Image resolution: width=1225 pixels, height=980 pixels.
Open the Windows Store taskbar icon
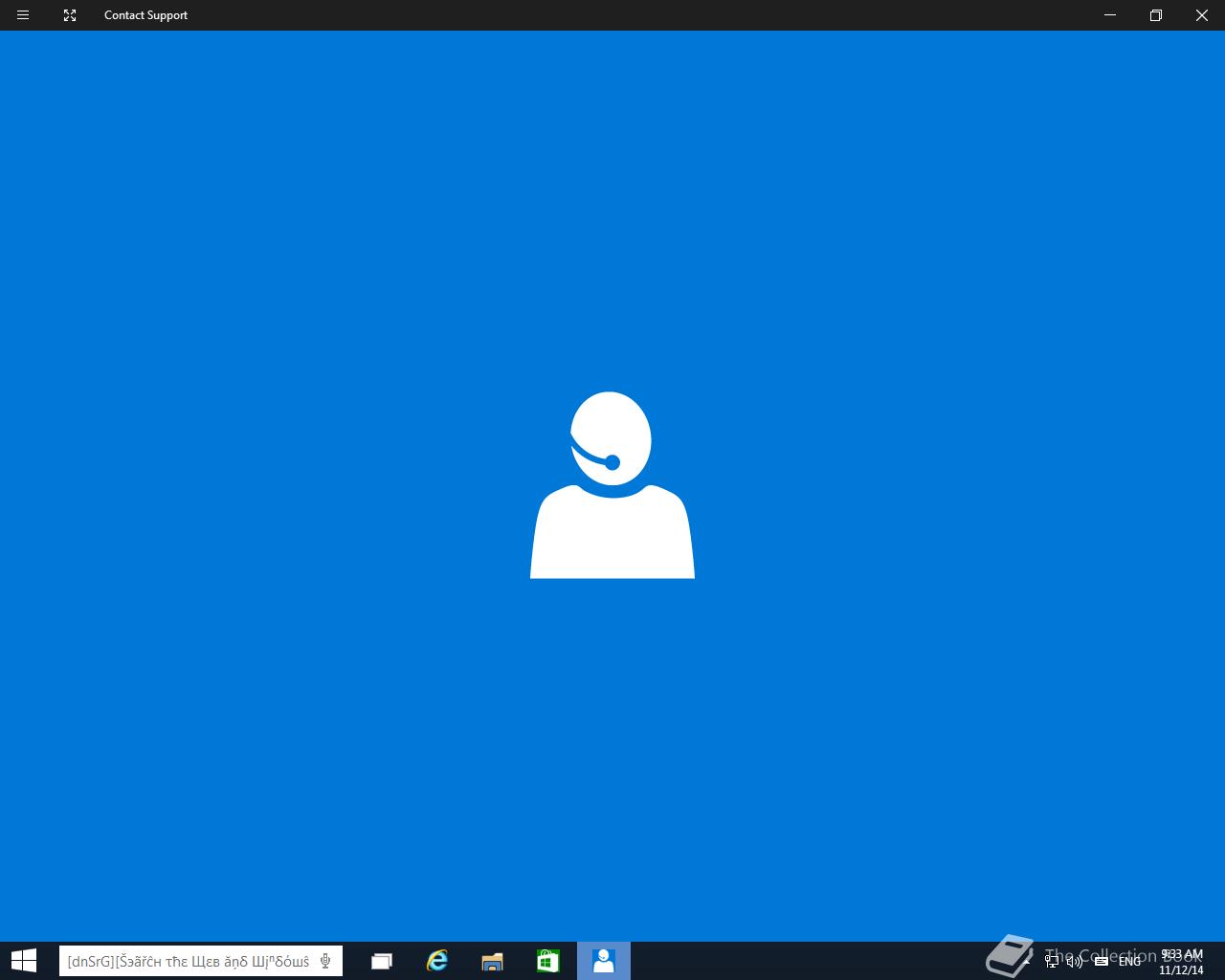point(547,961)
